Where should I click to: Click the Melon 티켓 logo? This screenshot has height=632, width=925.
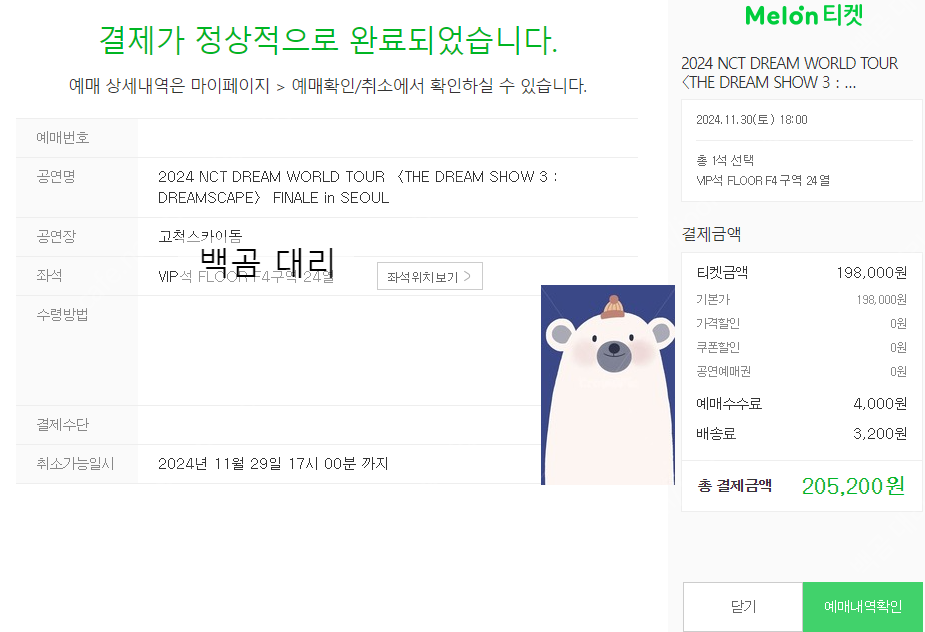coord(804,15)
